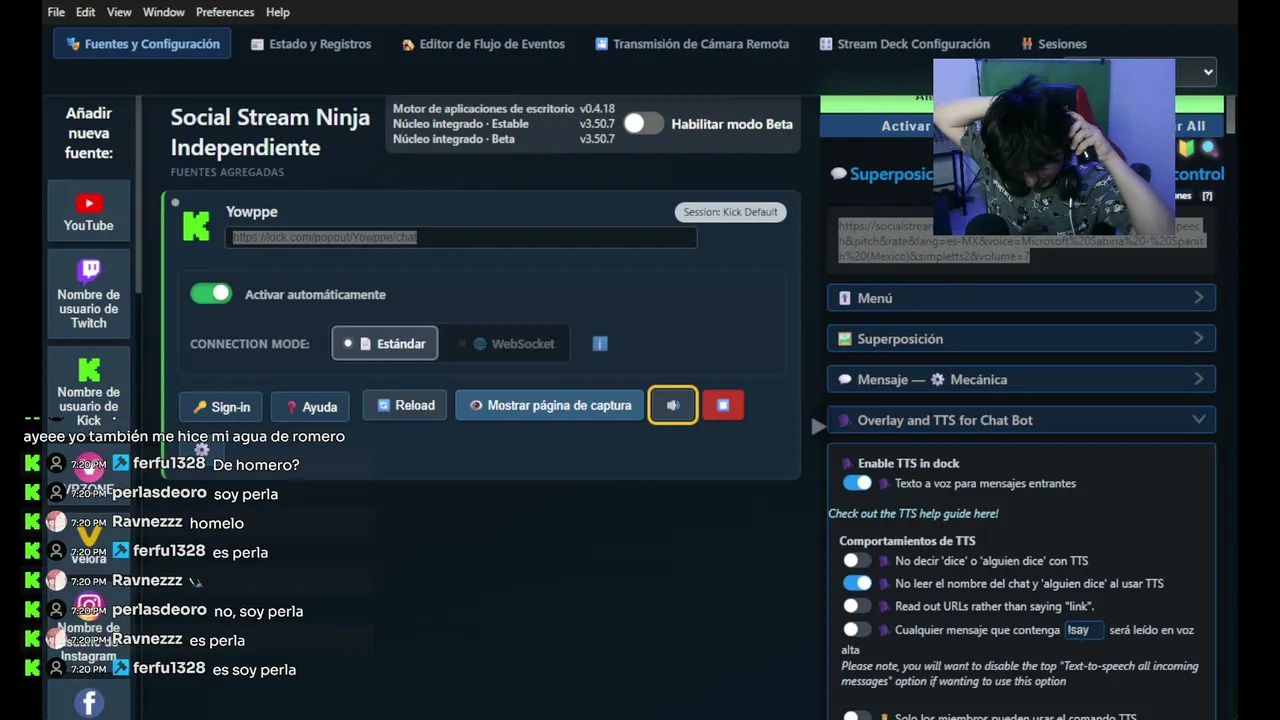Stop the Yowppe source with red button

coord(723,405)
